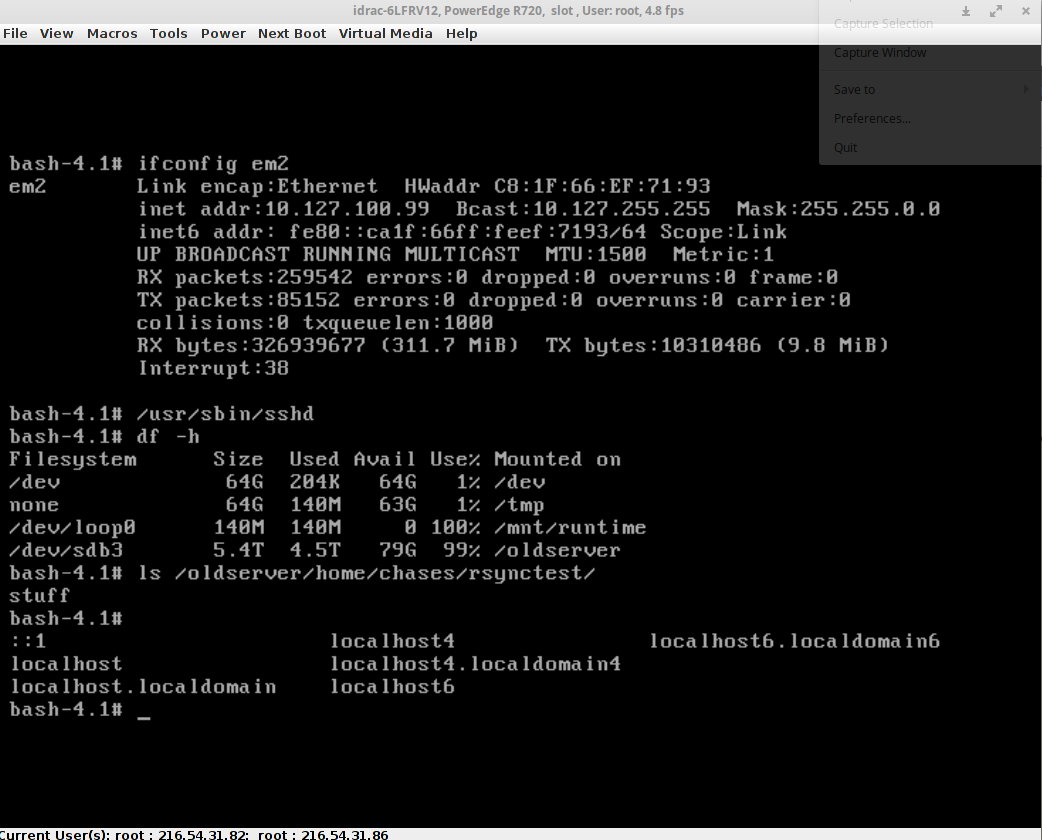The width and height of the screenshot is (1042, 840).
Task: Choose Capture Window in the popup menu
Action: [880, 53]
